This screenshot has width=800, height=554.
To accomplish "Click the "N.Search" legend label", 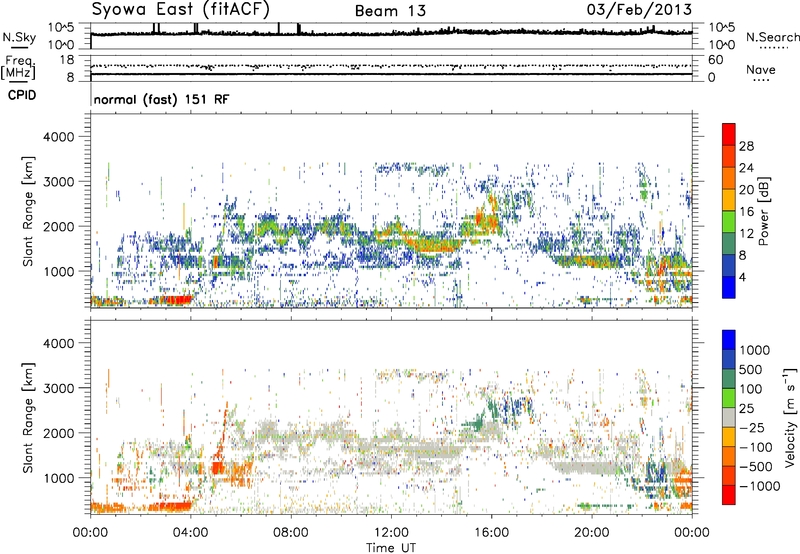I will (772, 37).
